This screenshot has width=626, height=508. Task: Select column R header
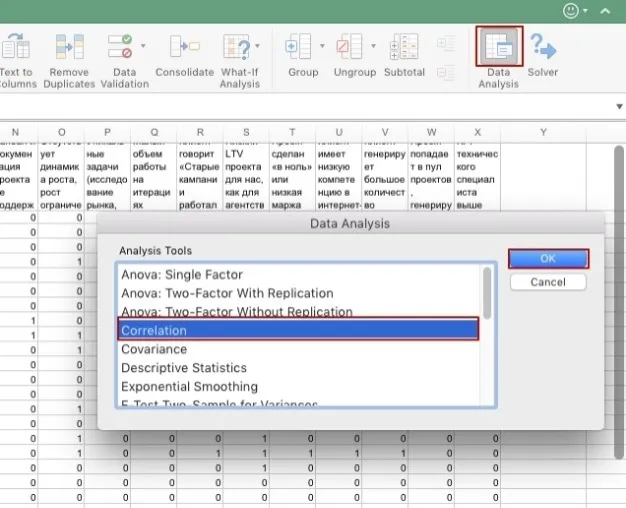tap(200, 132)
